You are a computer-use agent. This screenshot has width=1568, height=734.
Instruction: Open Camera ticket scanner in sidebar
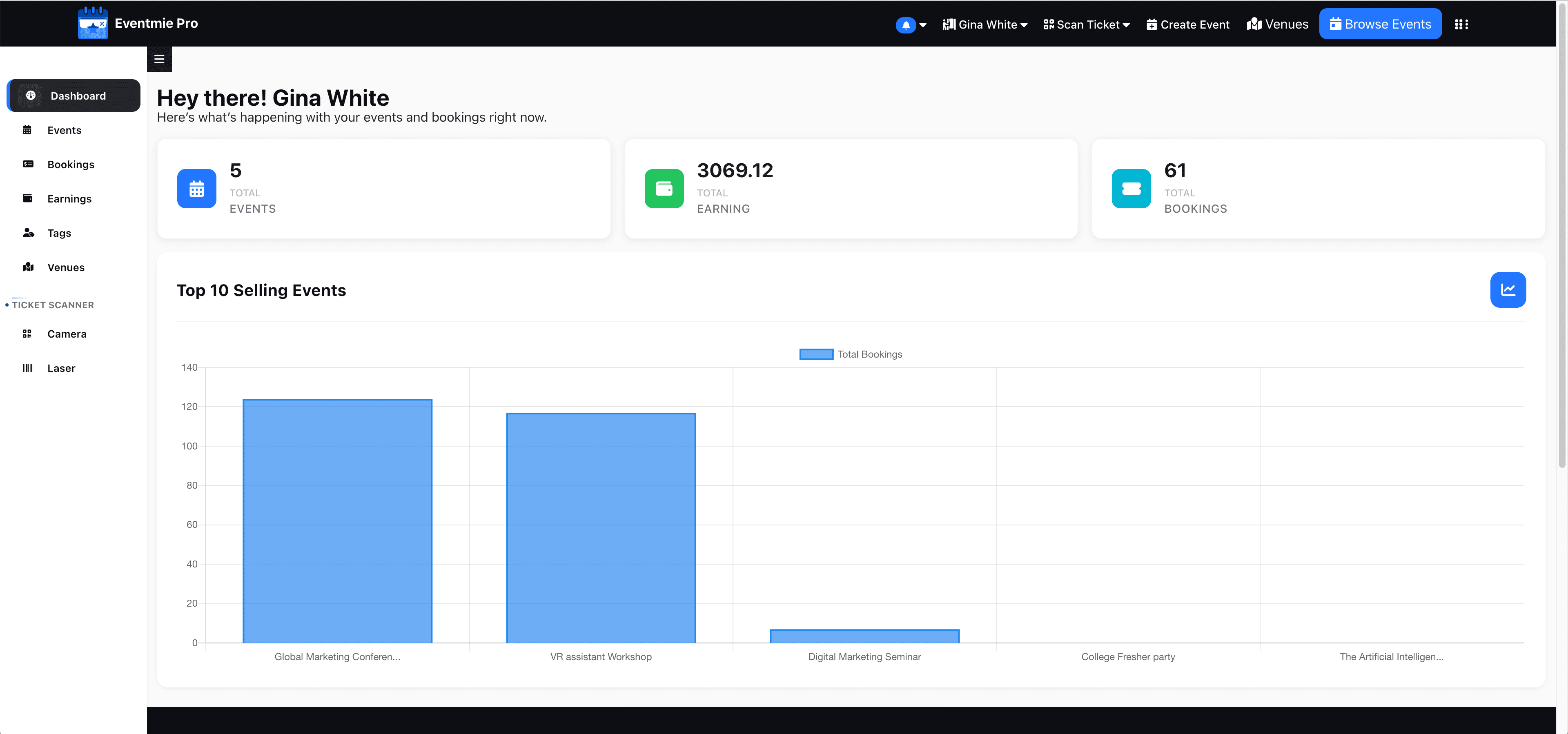(x=66, y=334)
